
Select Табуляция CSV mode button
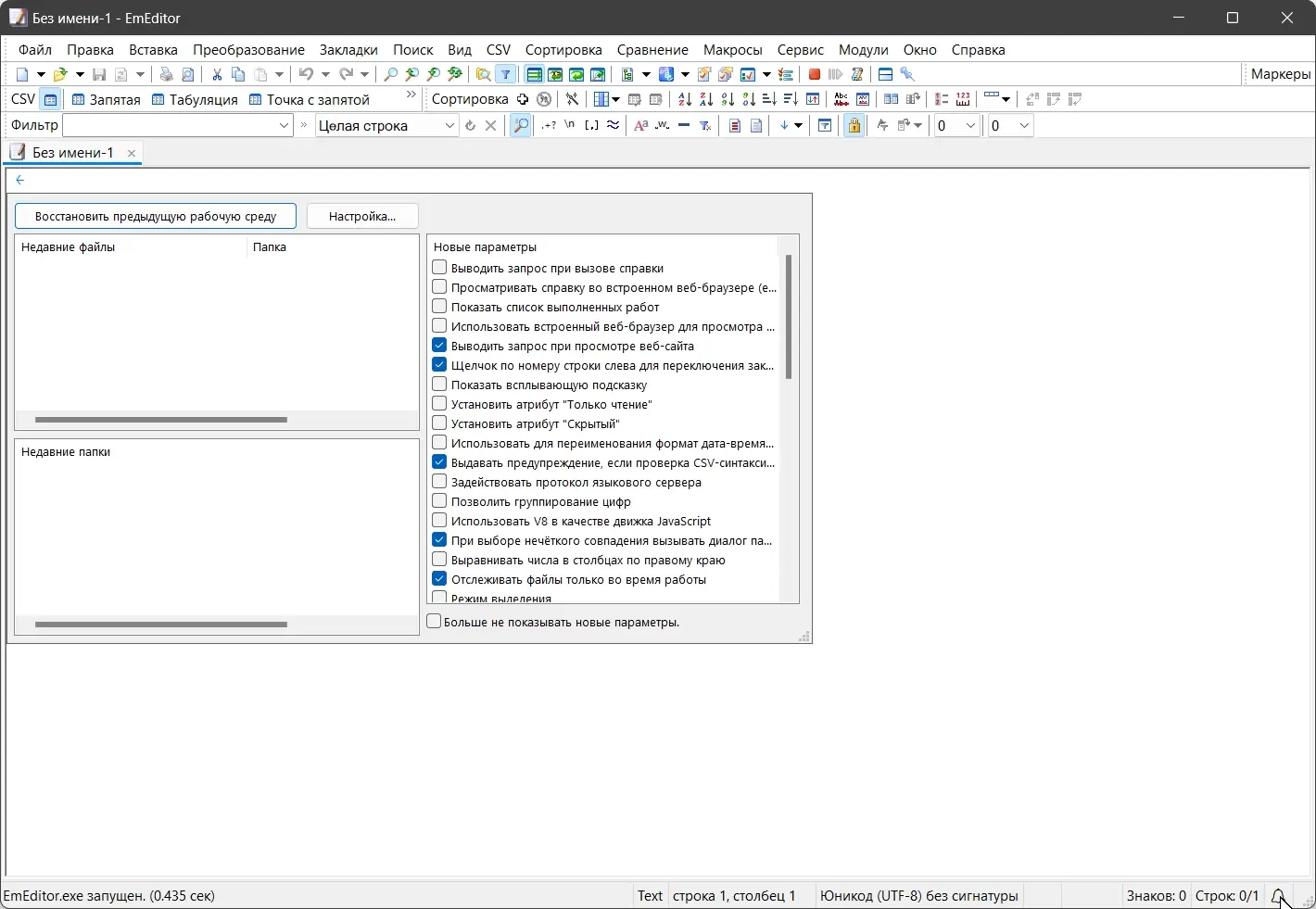[195, 99]
